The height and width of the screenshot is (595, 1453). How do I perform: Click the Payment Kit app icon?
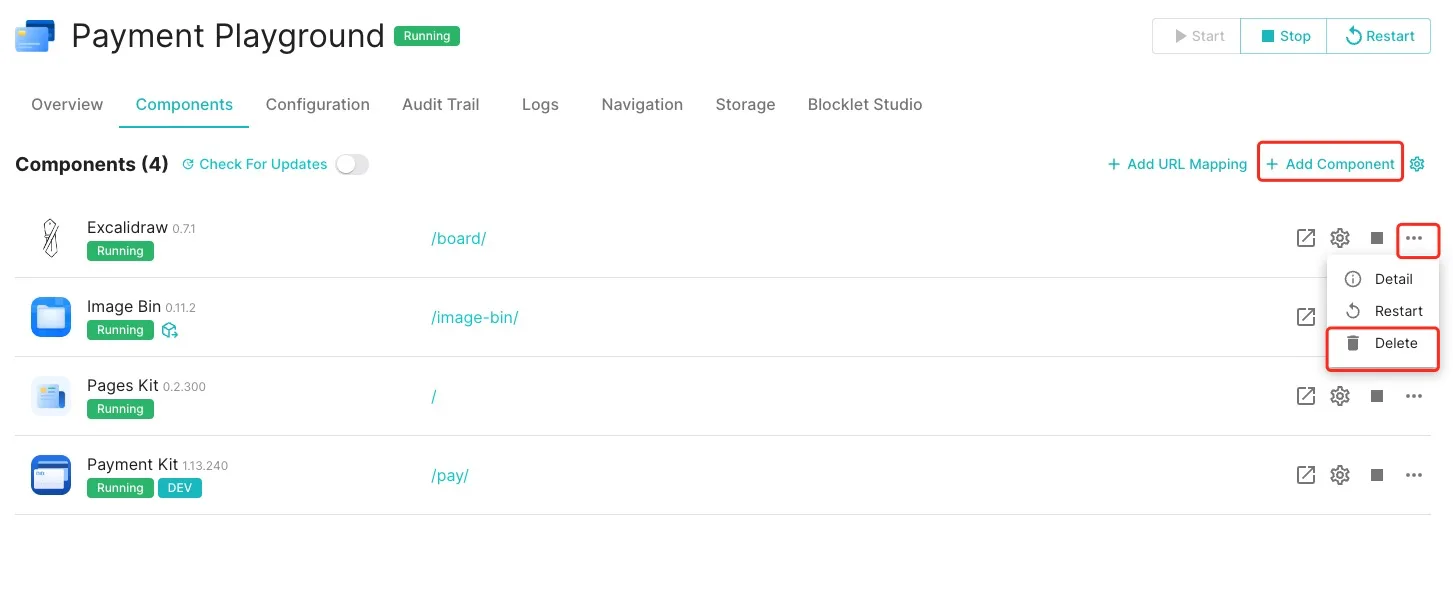[x=51, y=475]
